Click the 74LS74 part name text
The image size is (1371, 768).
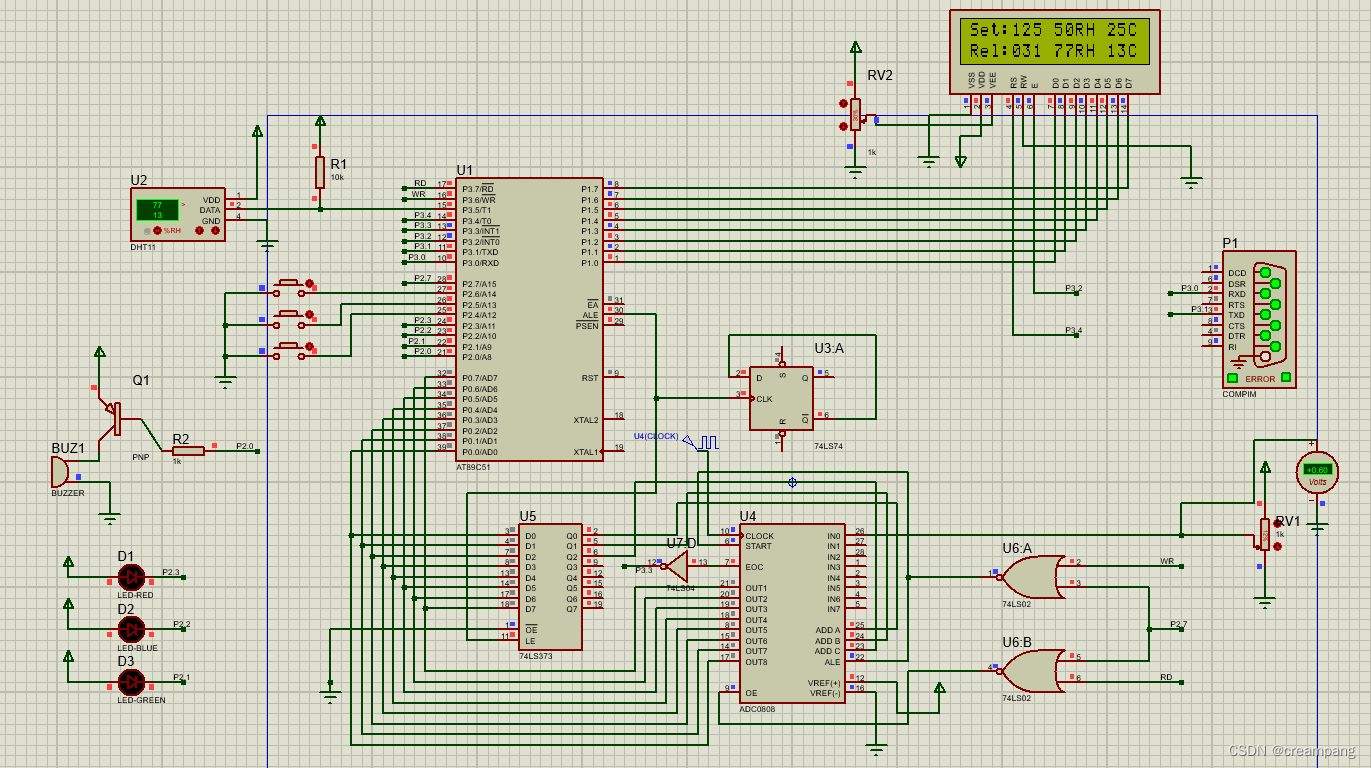(x=828, y=445)
